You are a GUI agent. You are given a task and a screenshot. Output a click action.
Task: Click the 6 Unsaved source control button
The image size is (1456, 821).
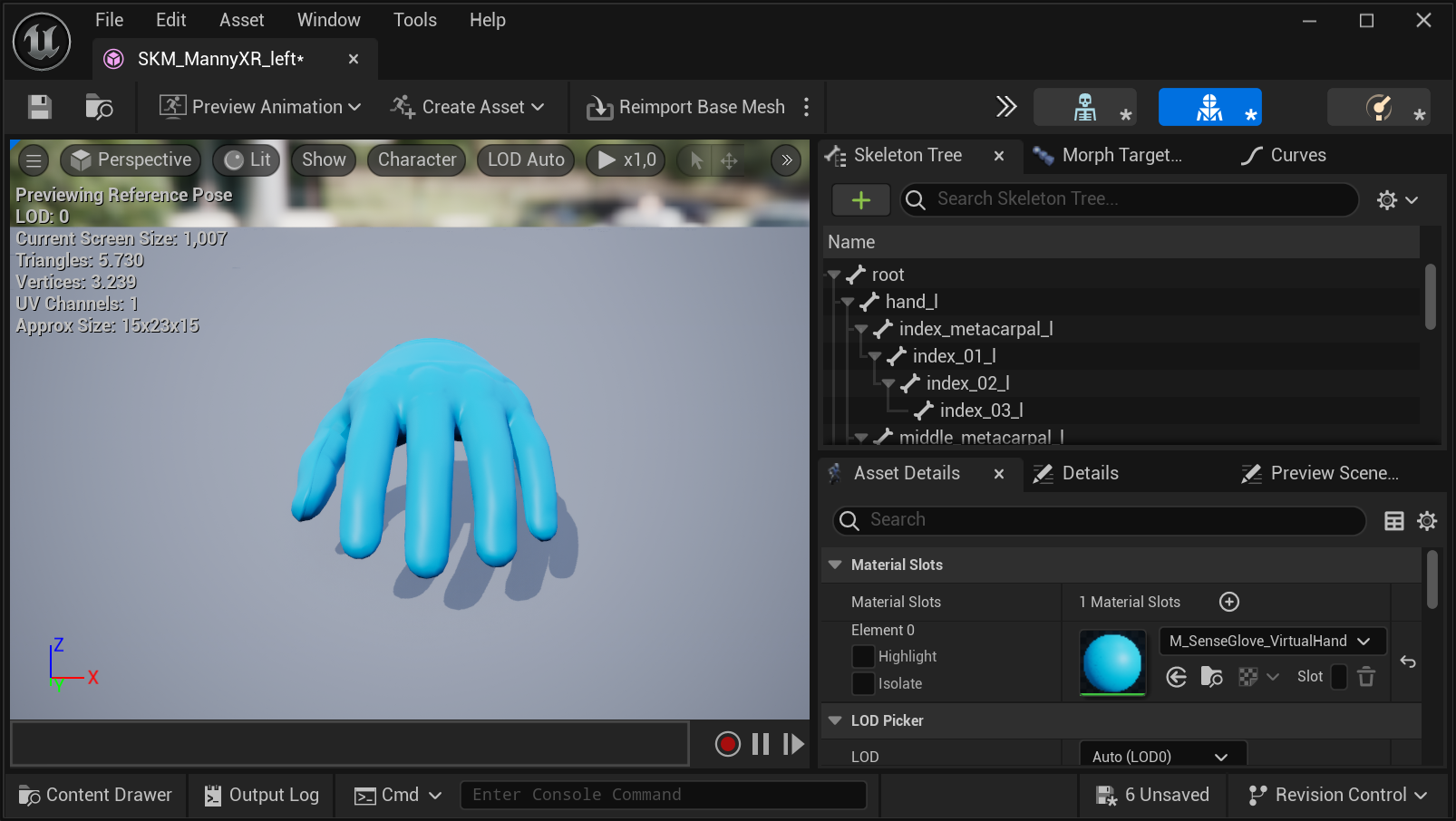coord(1152,795)
